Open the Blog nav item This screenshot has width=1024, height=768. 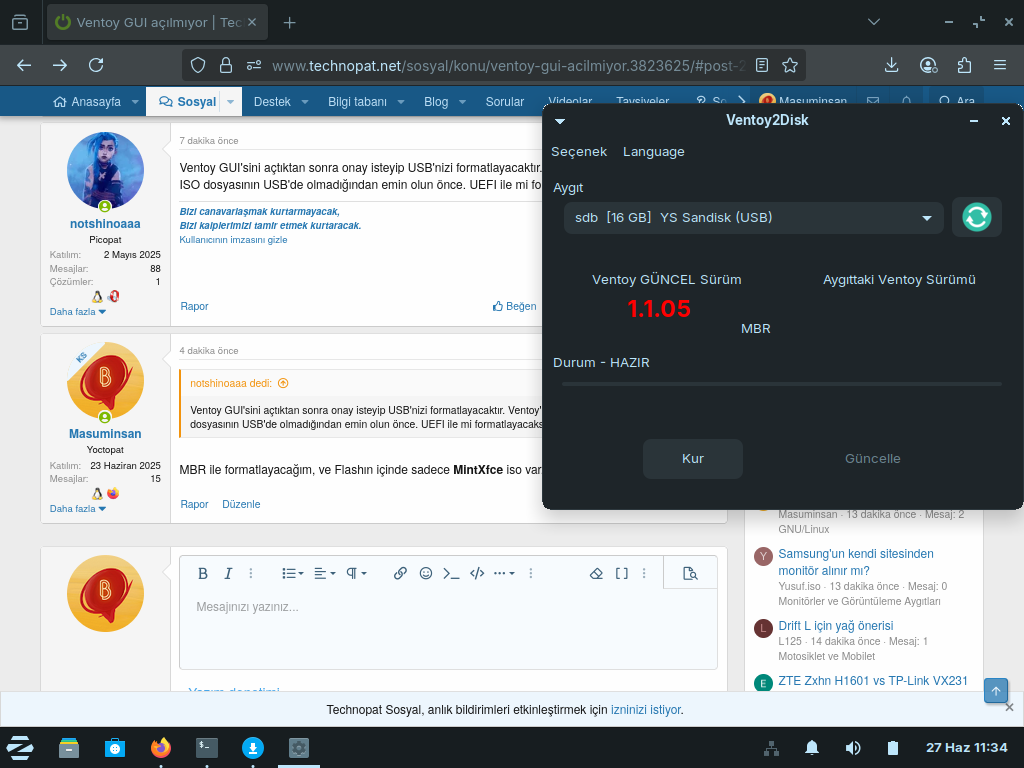tap(436, 102)
